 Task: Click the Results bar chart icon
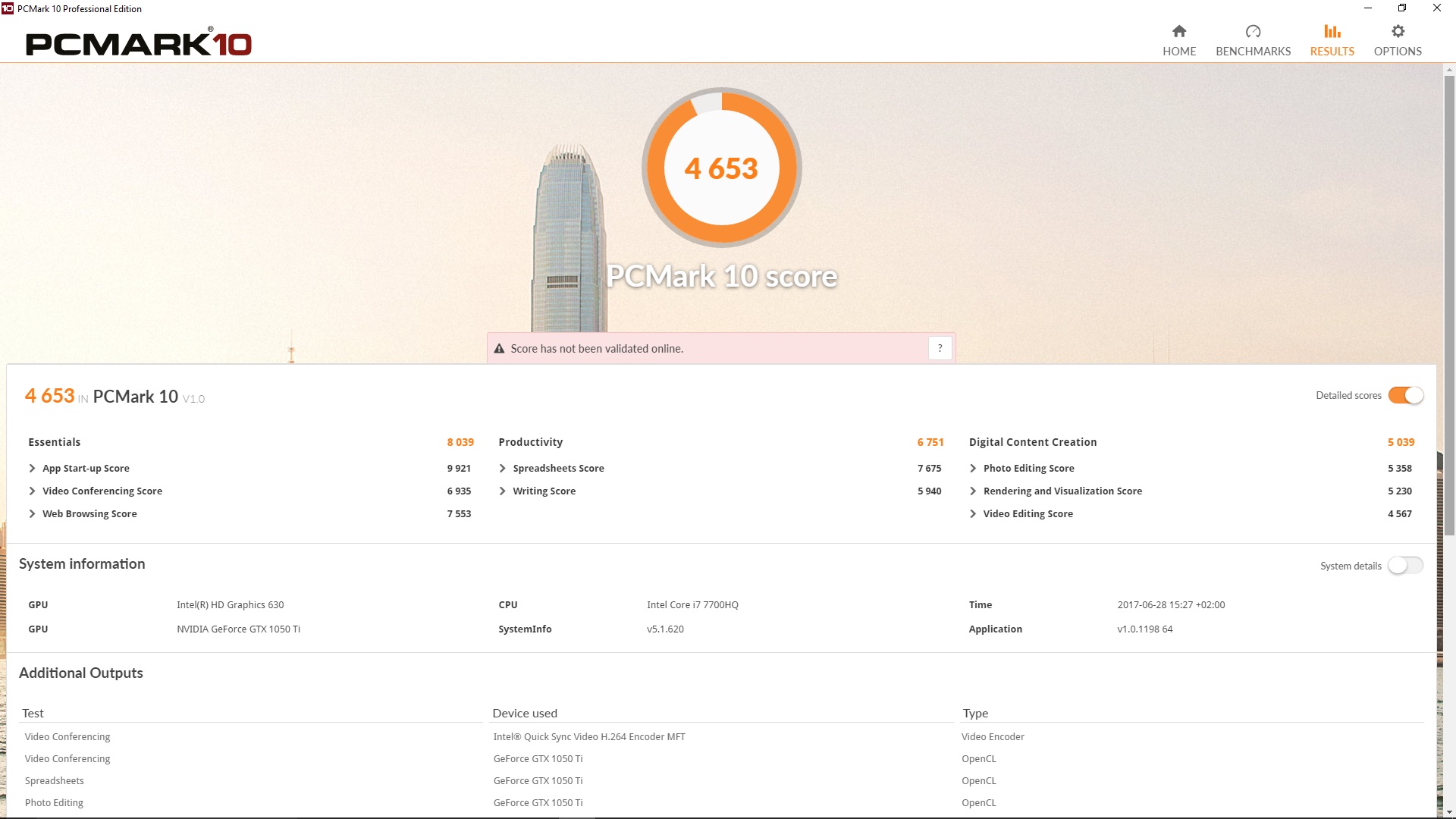pyautogui.click(x=1332, y=31)
